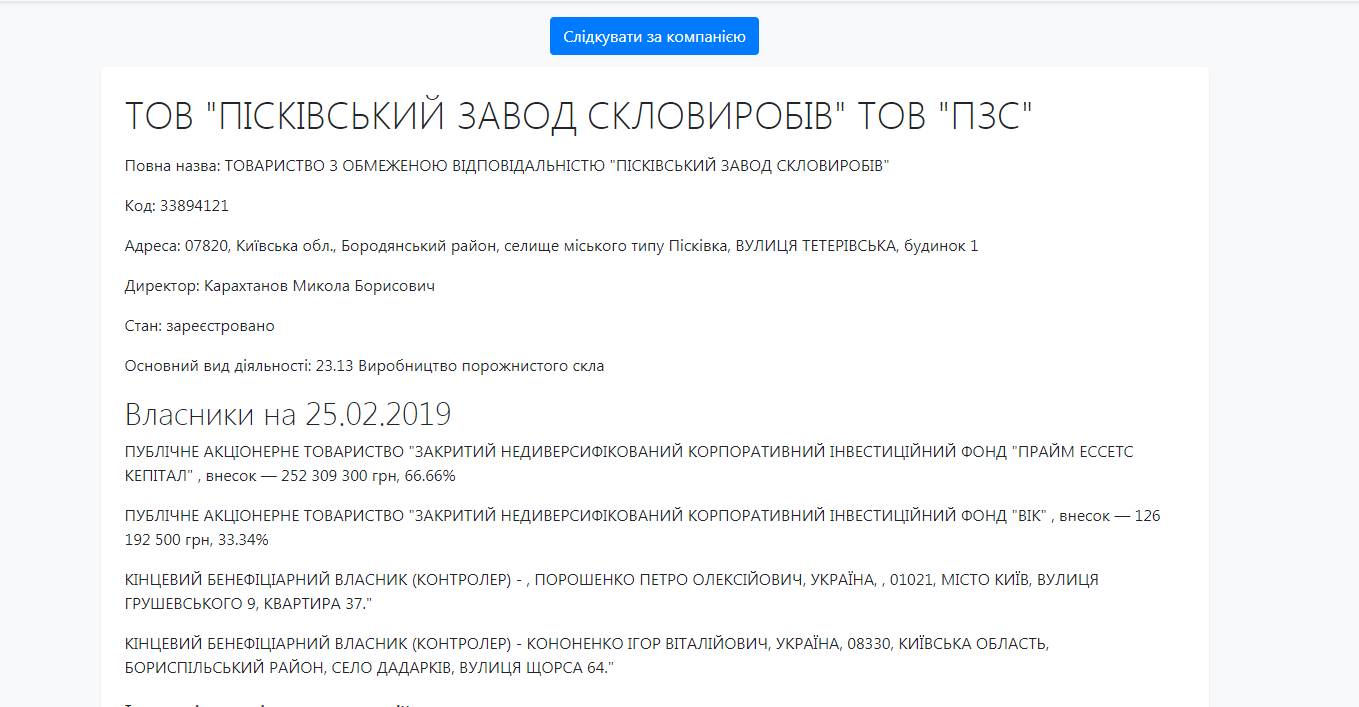The width and height of the screenshot is (1359, 707).
Task: Click the 'Повна назва' full name line
Action: (507, 166)
